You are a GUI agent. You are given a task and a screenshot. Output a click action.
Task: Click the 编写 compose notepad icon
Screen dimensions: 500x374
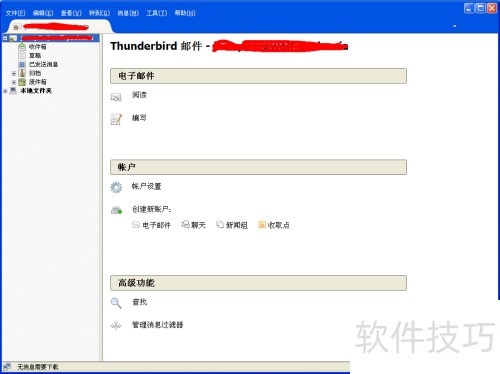[116, 119]
